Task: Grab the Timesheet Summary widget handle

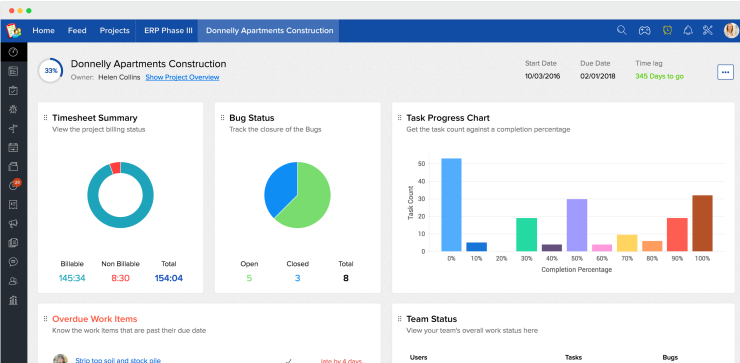Action: click(x=45, y=118)
